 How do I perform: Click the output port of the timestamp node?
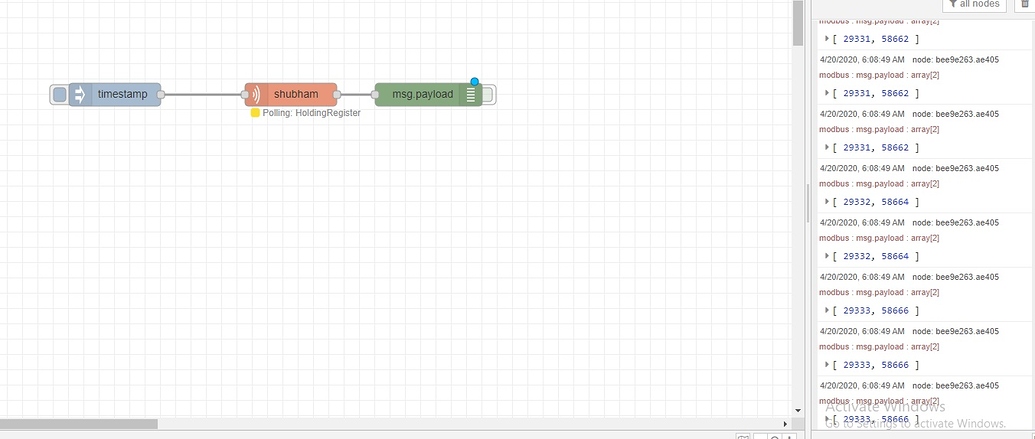coord(160,94)
